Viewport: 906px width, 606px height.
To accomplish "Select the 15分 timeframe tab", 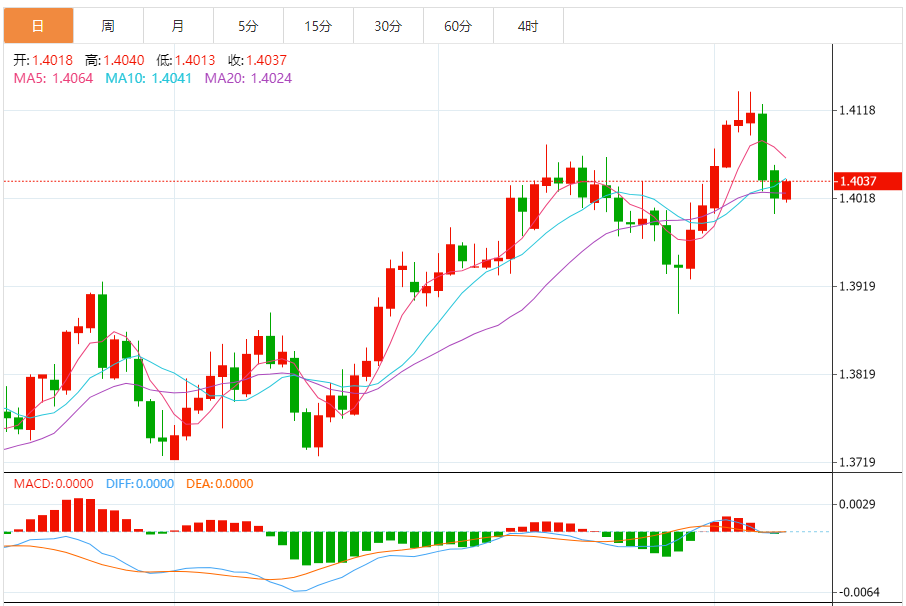I will pos(318,26).
